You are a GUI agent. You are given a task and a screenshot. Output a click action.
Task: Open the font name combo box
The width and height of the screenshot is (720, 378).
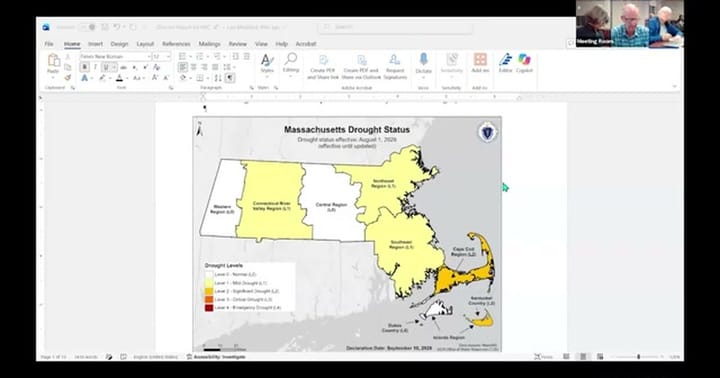point(115,56)
